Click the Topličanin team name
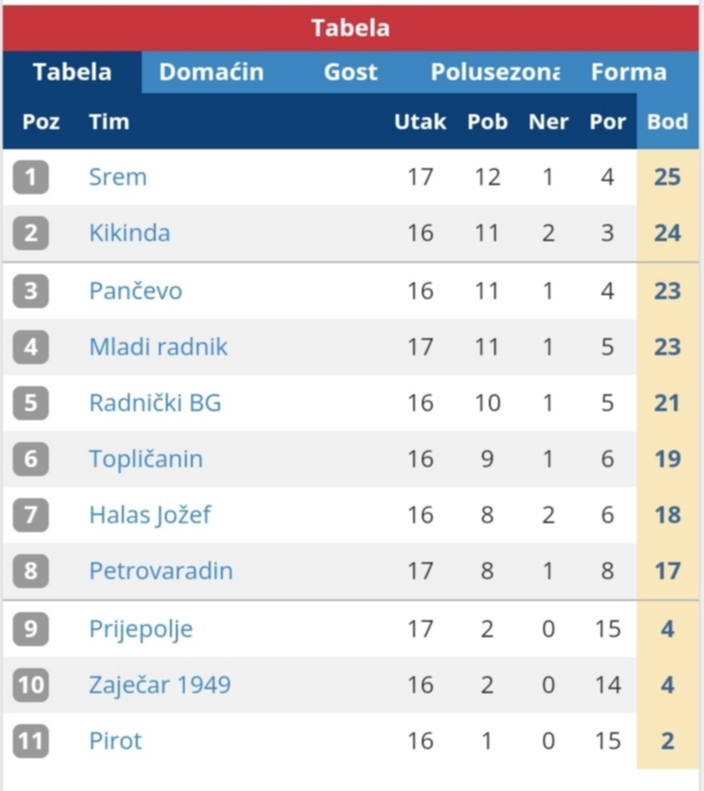This screenshot has width=704, height=791. coord(146,459)
